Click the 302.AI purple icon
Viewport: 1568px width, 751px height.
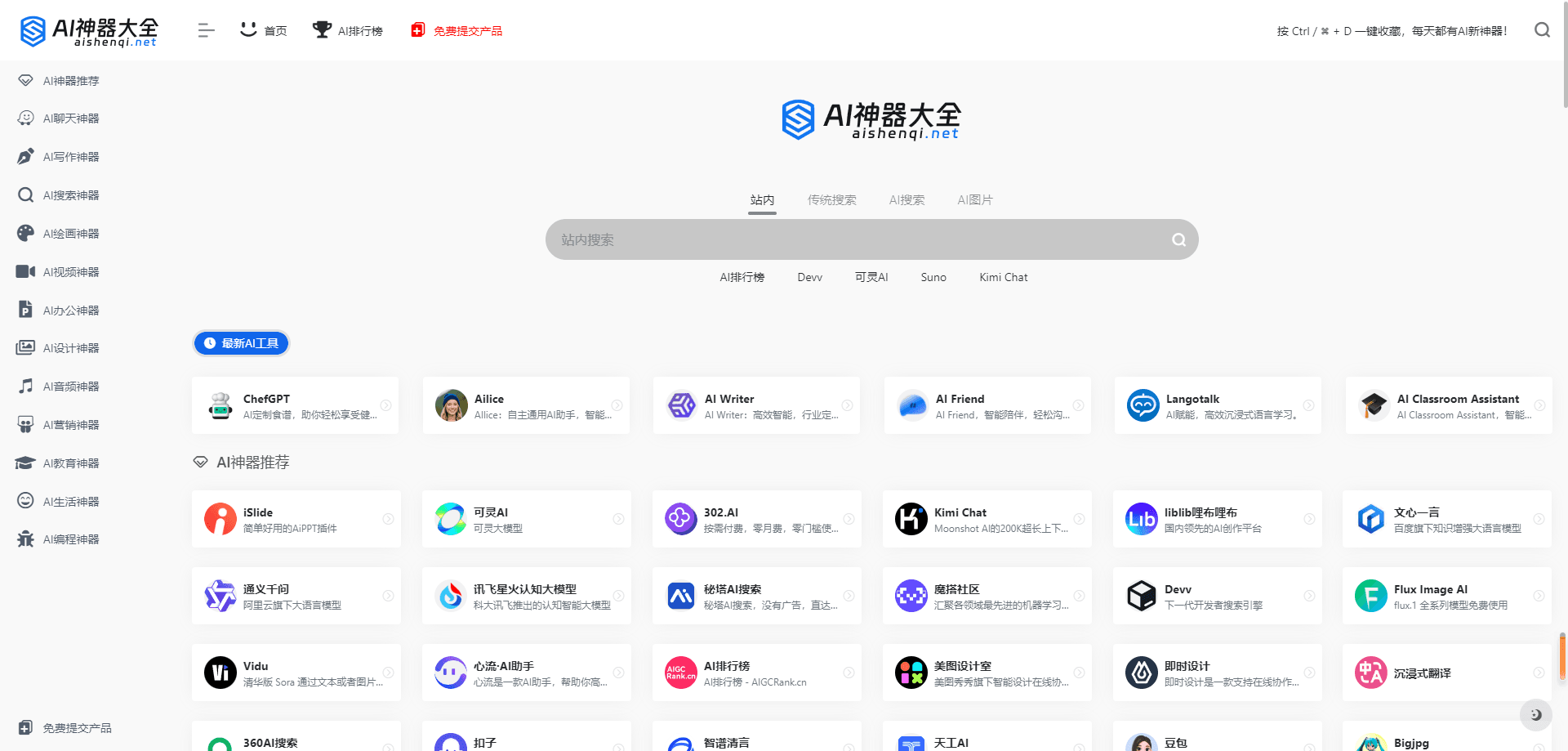[x=681, y=519]
